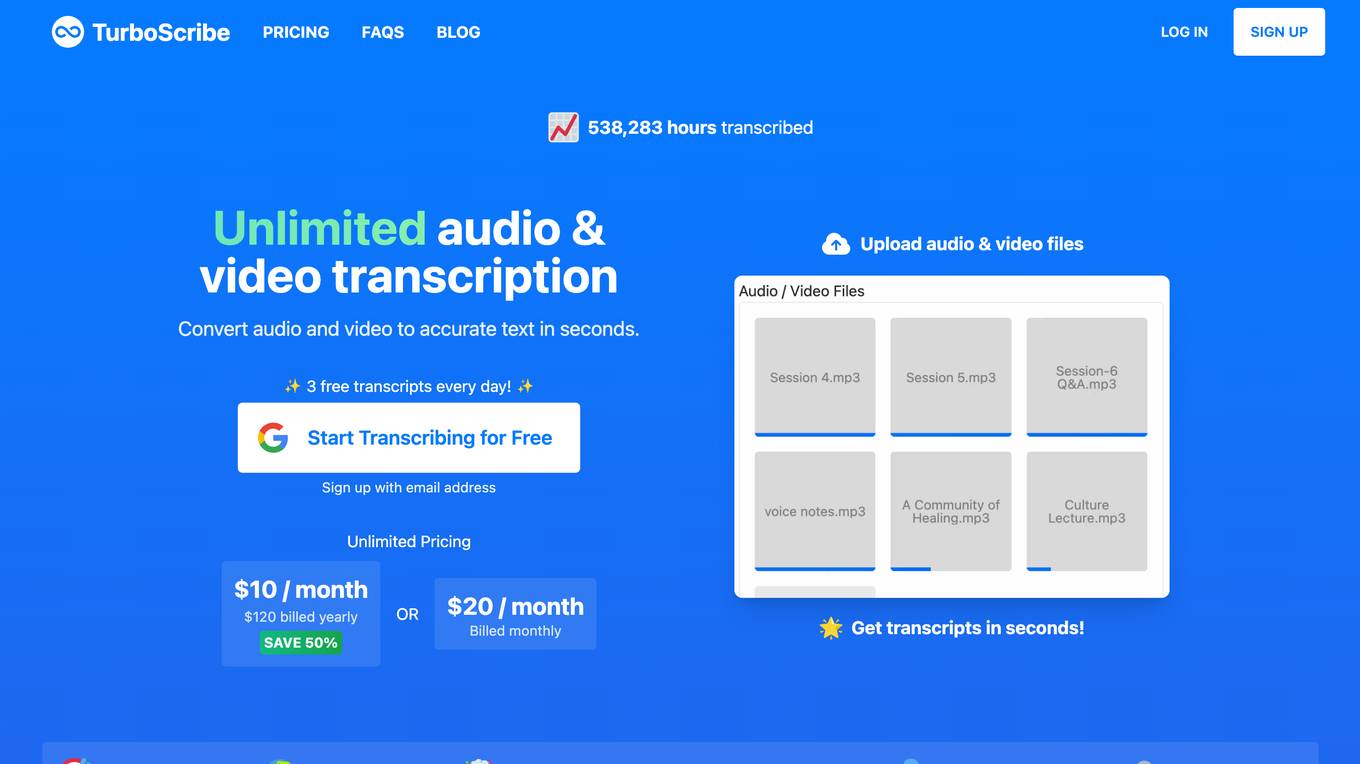Viewport: 1360px width, 764px height.
Task: Click A Community of Healing.mp3 tile
Action: pyautogui.click(x=951, y=511)
